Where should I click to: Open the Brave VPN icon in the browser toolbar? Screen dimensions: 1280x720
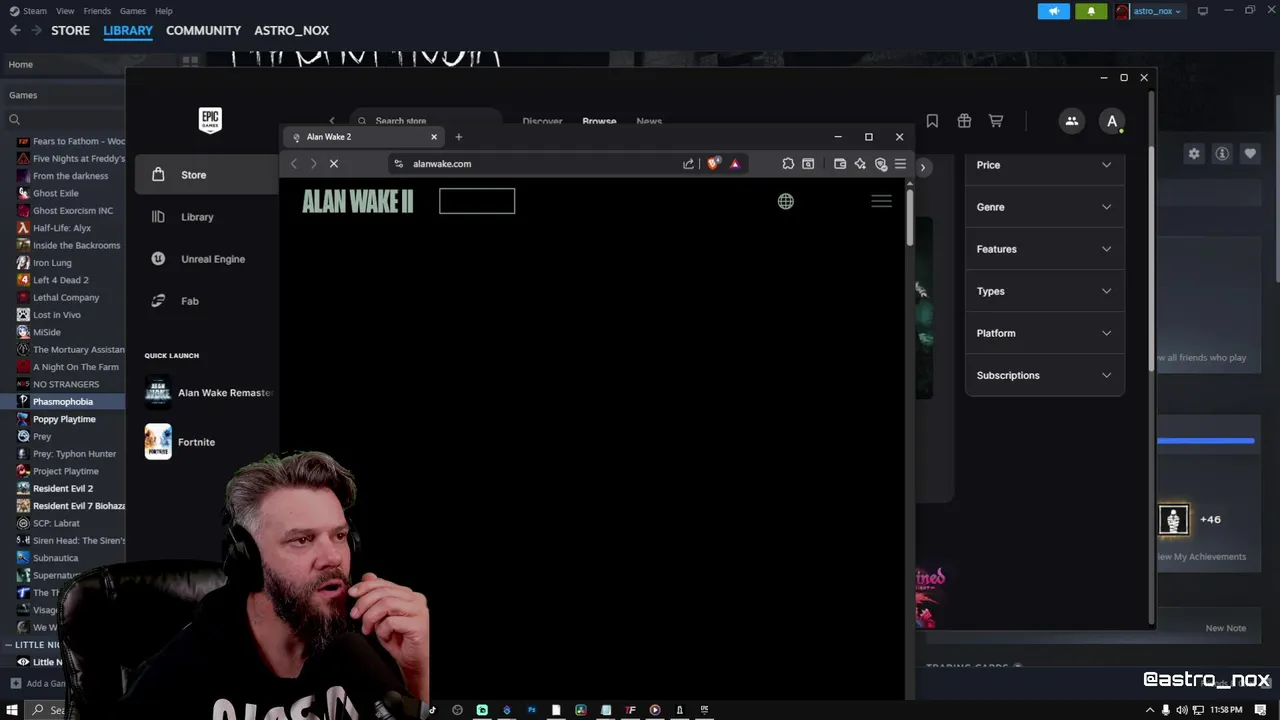tap(881, 164)
